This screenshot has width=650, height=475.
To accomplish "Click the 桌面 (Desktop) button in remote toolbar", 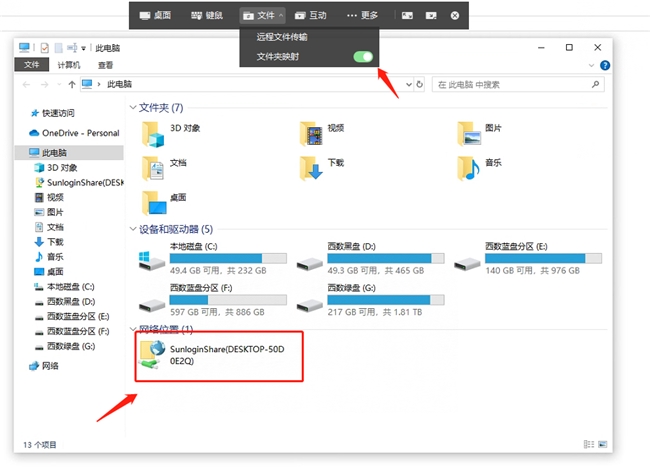I will (155, 15).
